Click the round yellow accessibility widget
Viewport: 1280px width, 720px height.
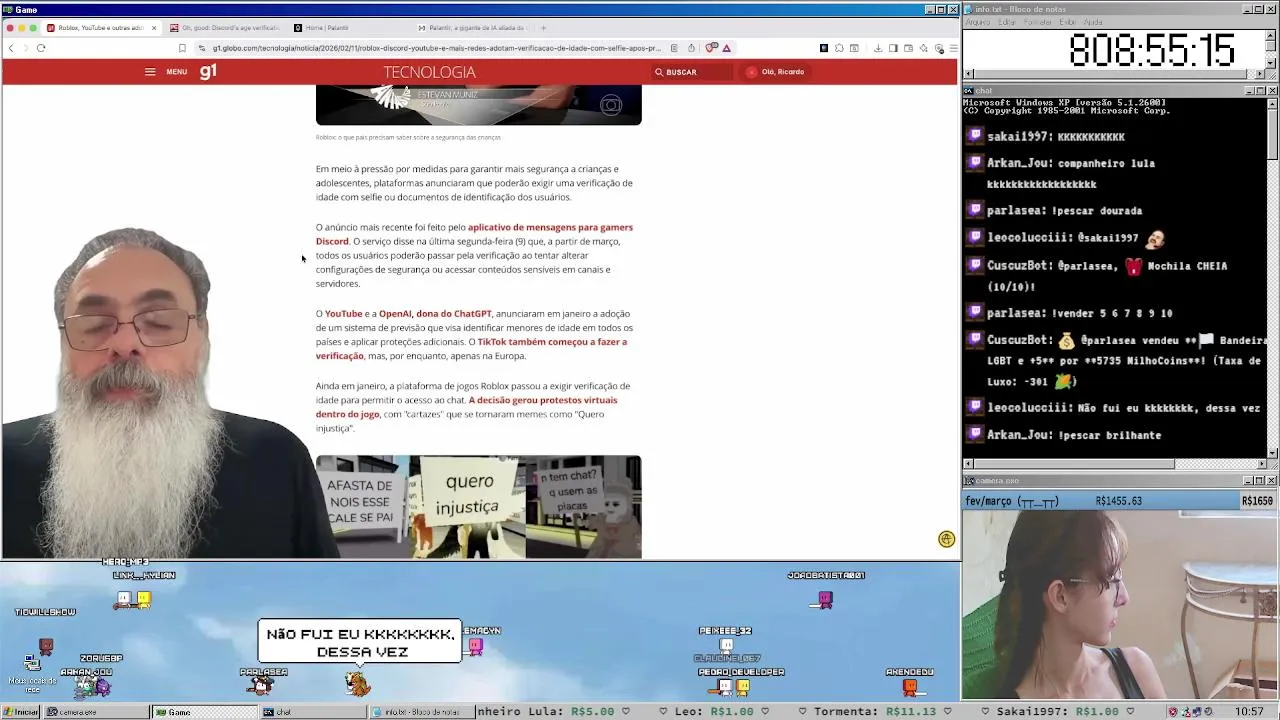946,539
